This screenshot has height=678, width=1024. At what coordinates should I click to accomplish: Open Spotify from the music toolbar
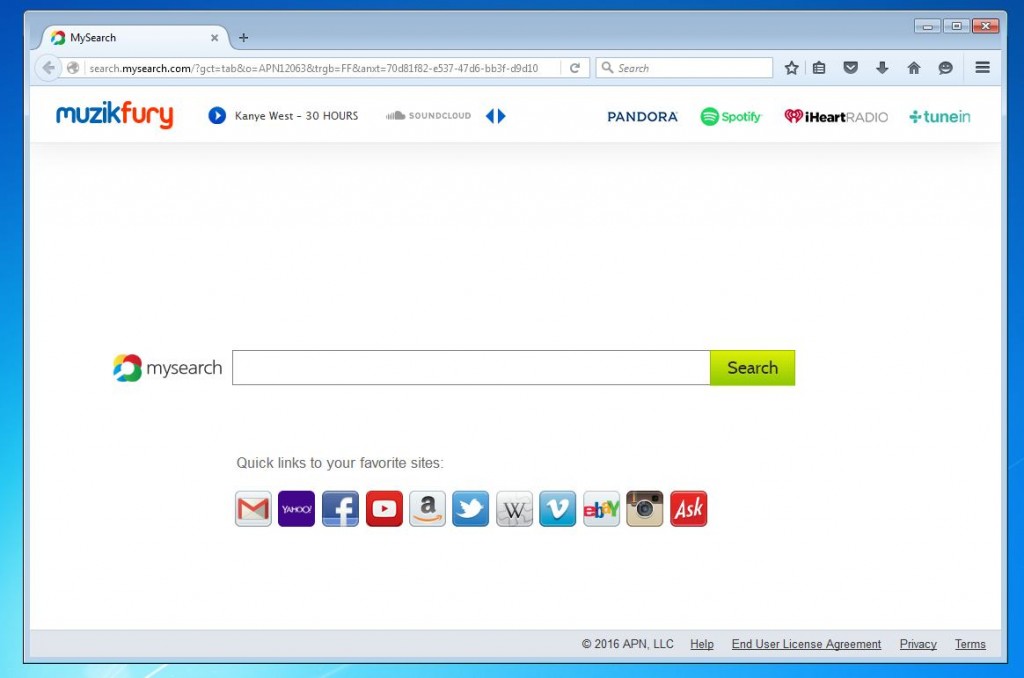[731, 116]
